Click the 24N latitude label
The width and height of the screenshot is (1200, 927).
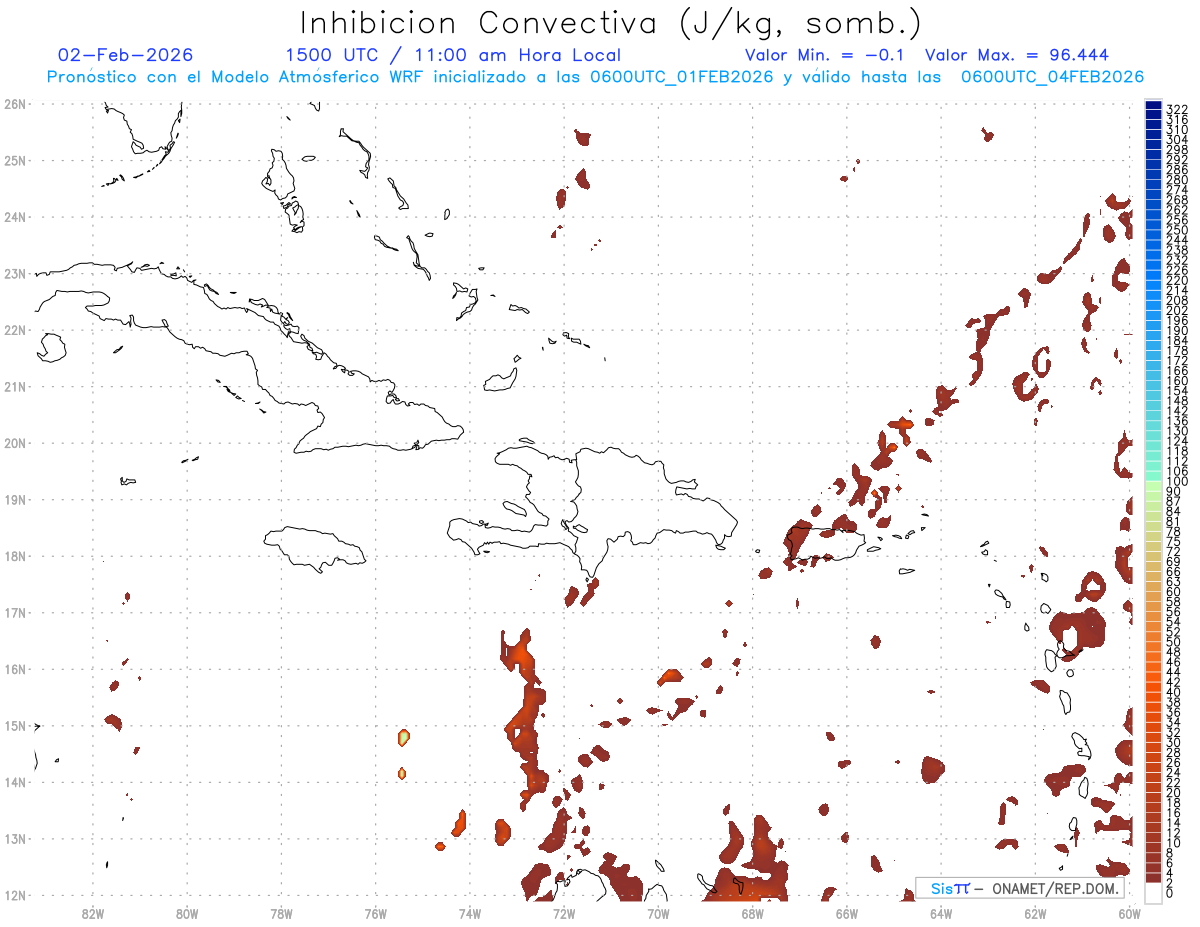coord(14,217)
